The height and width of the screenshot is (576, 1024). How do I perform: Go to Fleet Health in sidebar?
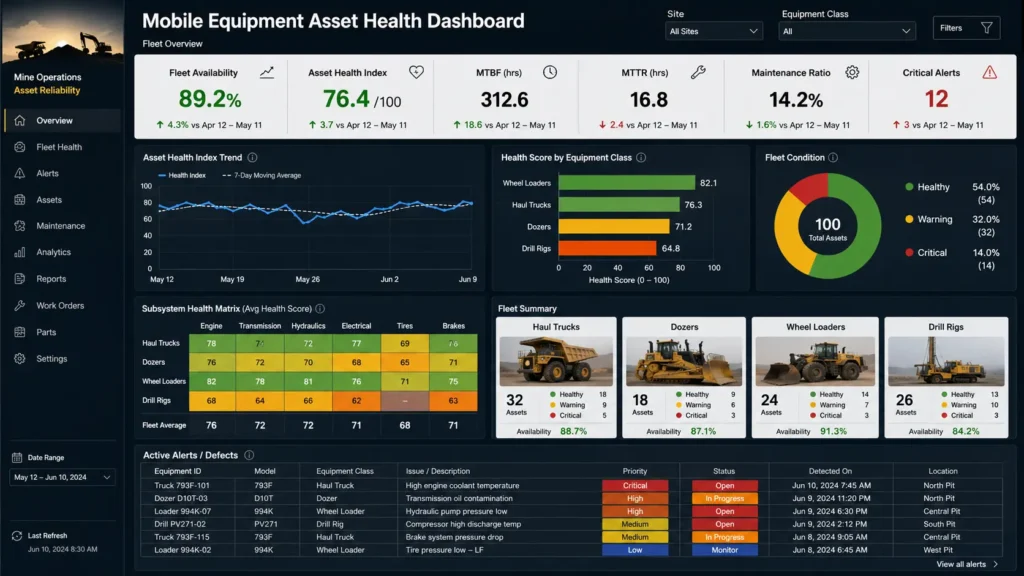61,147
